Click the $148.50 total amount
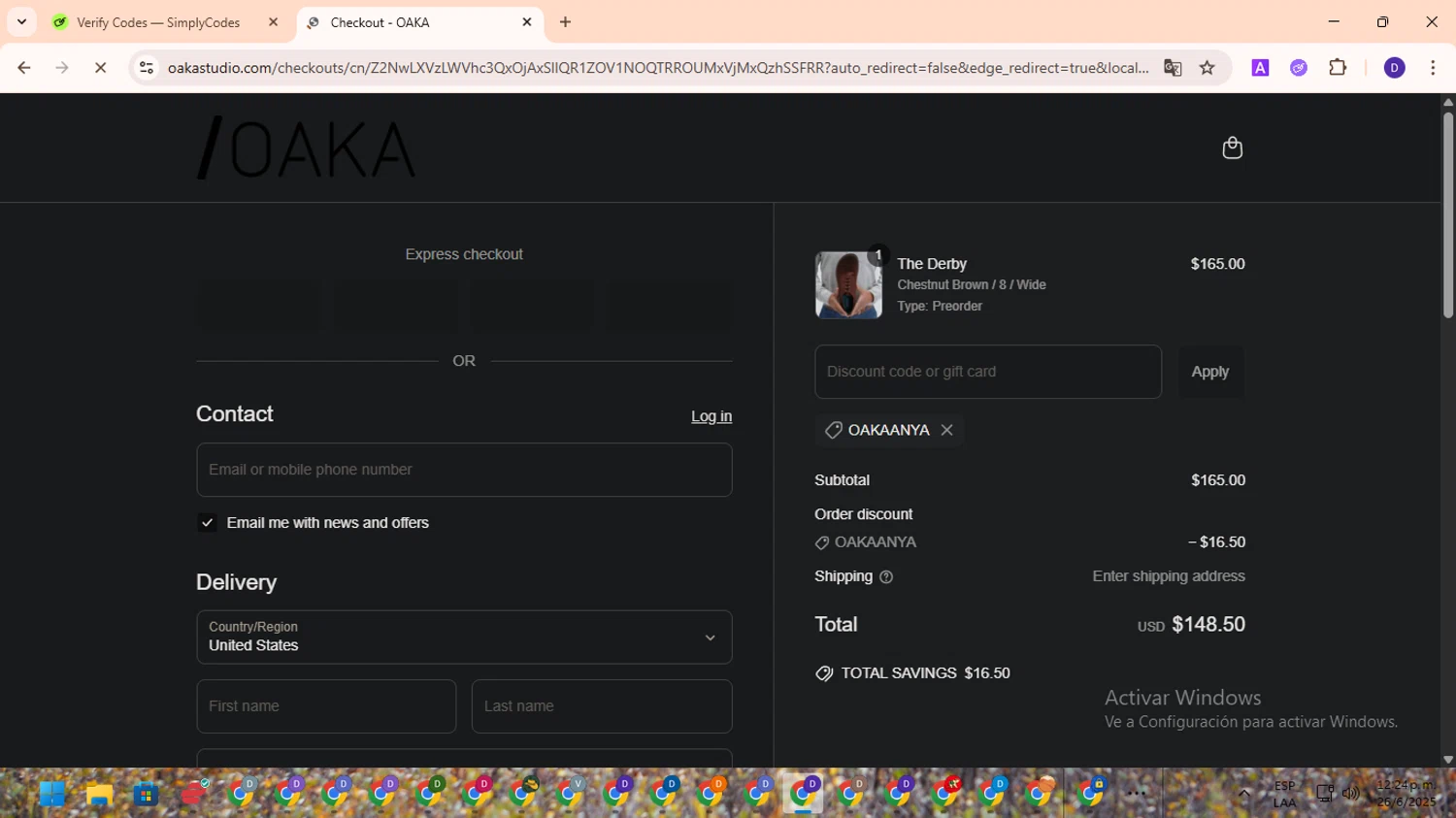The width and height of the screenshot is (1456, 818). point(1208,625)
